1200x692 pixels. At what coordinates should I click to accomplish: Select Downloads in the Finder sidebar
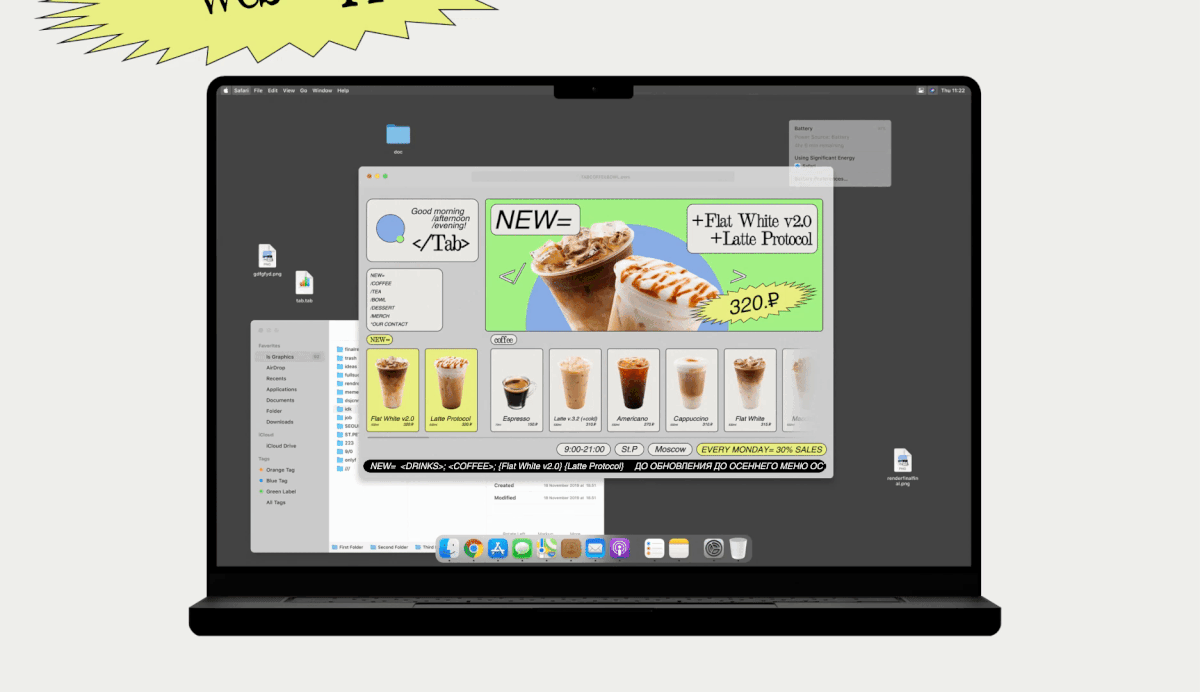coord(279,422)
